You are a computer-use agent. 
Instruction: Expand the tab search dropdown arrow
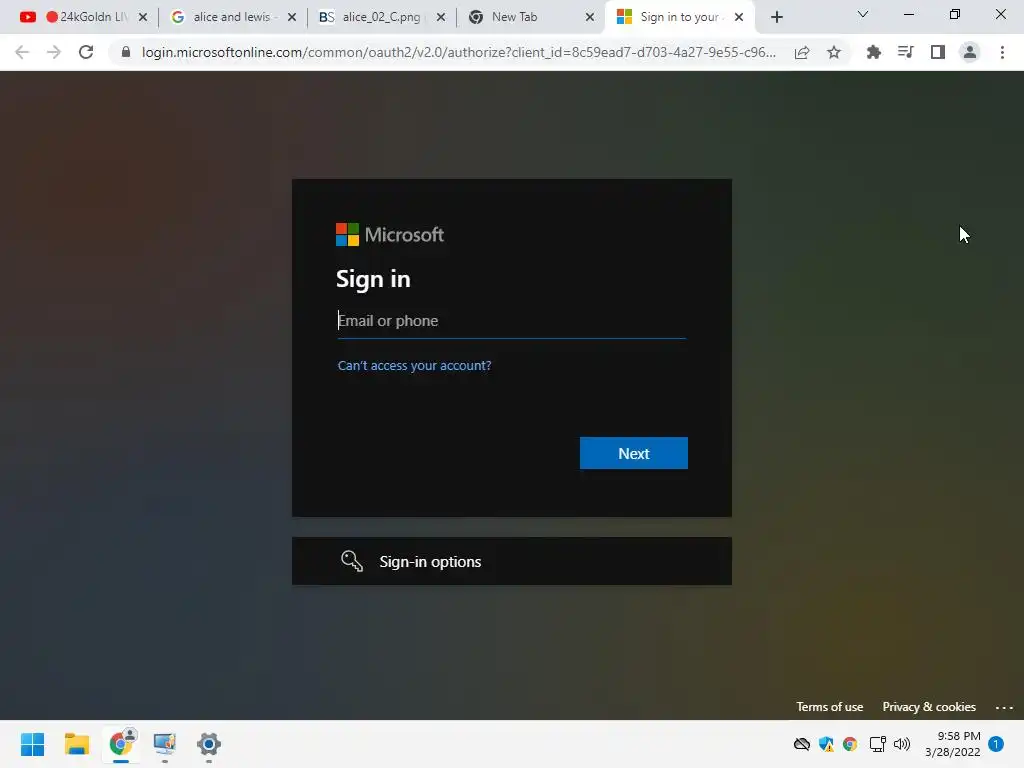(863, 14)
